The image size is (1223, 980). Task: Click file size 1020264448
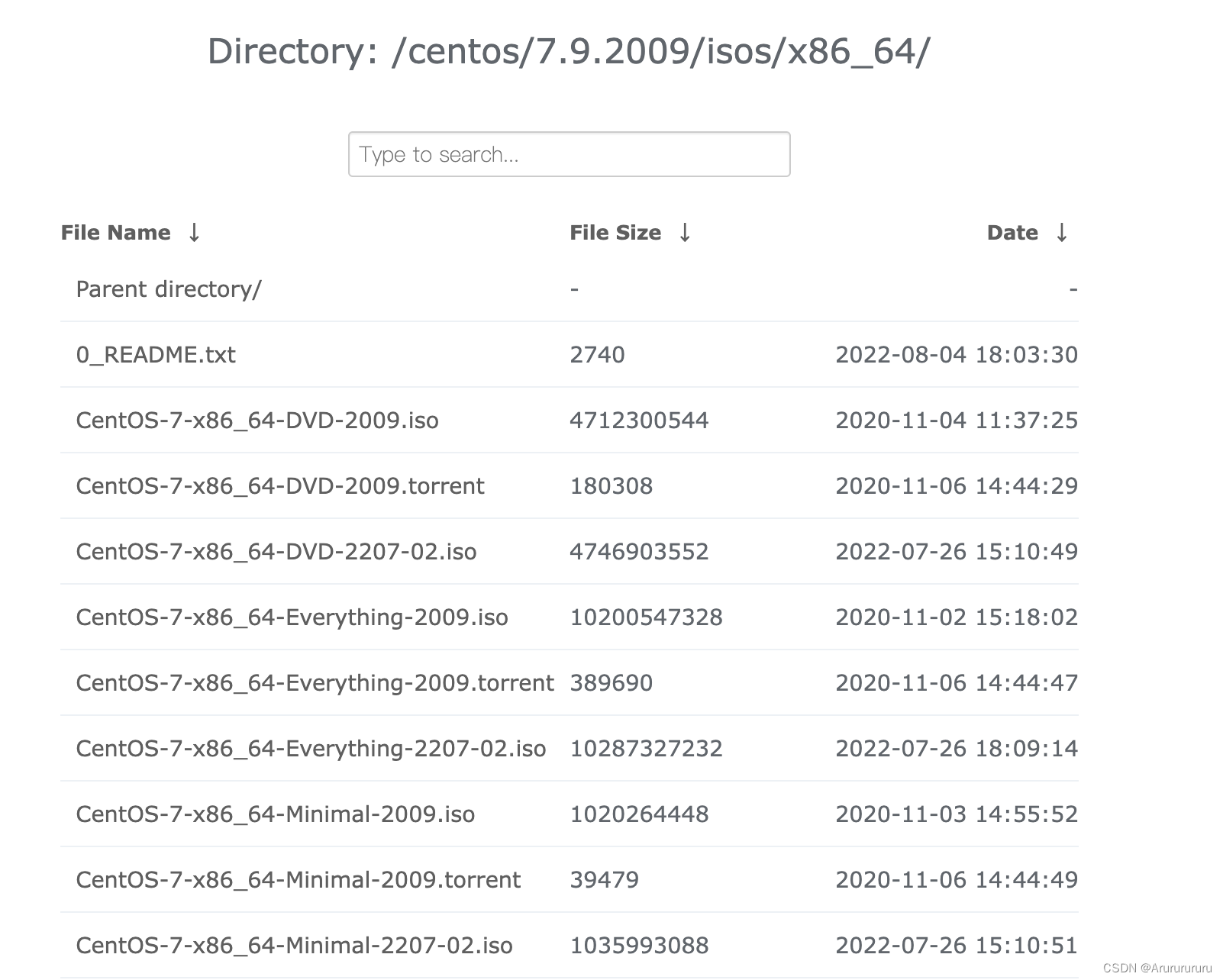click(x=639, y=814)
